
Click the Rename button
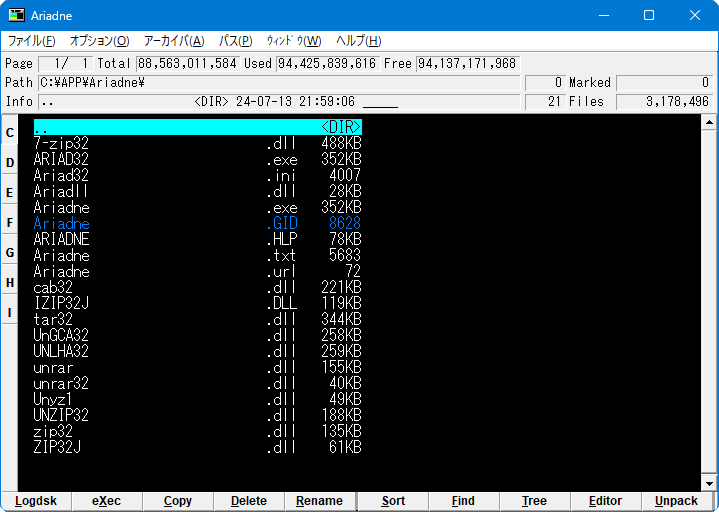320,501
